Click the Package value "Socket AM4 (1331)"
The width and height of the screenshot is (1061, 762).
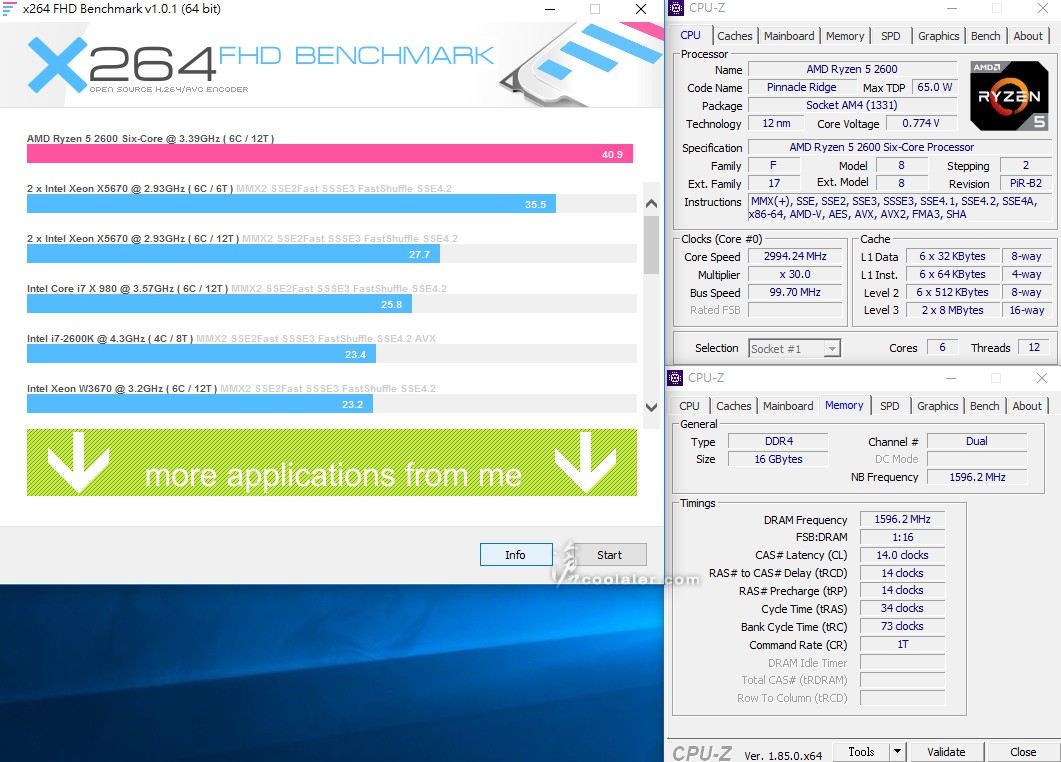[852, 106]
